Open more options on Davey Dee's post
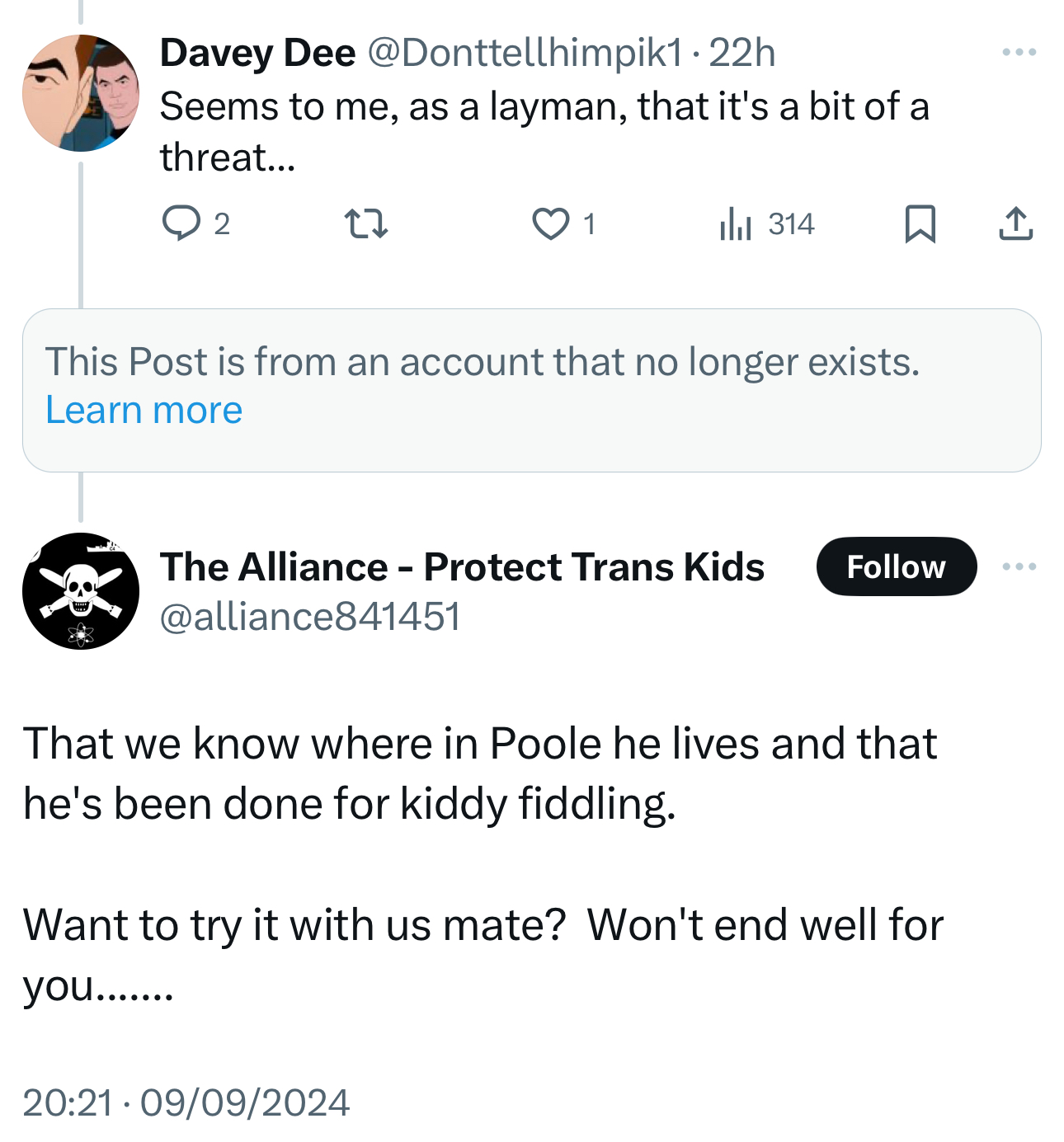1064x1142 pixels. click(x=1019, y=52)
